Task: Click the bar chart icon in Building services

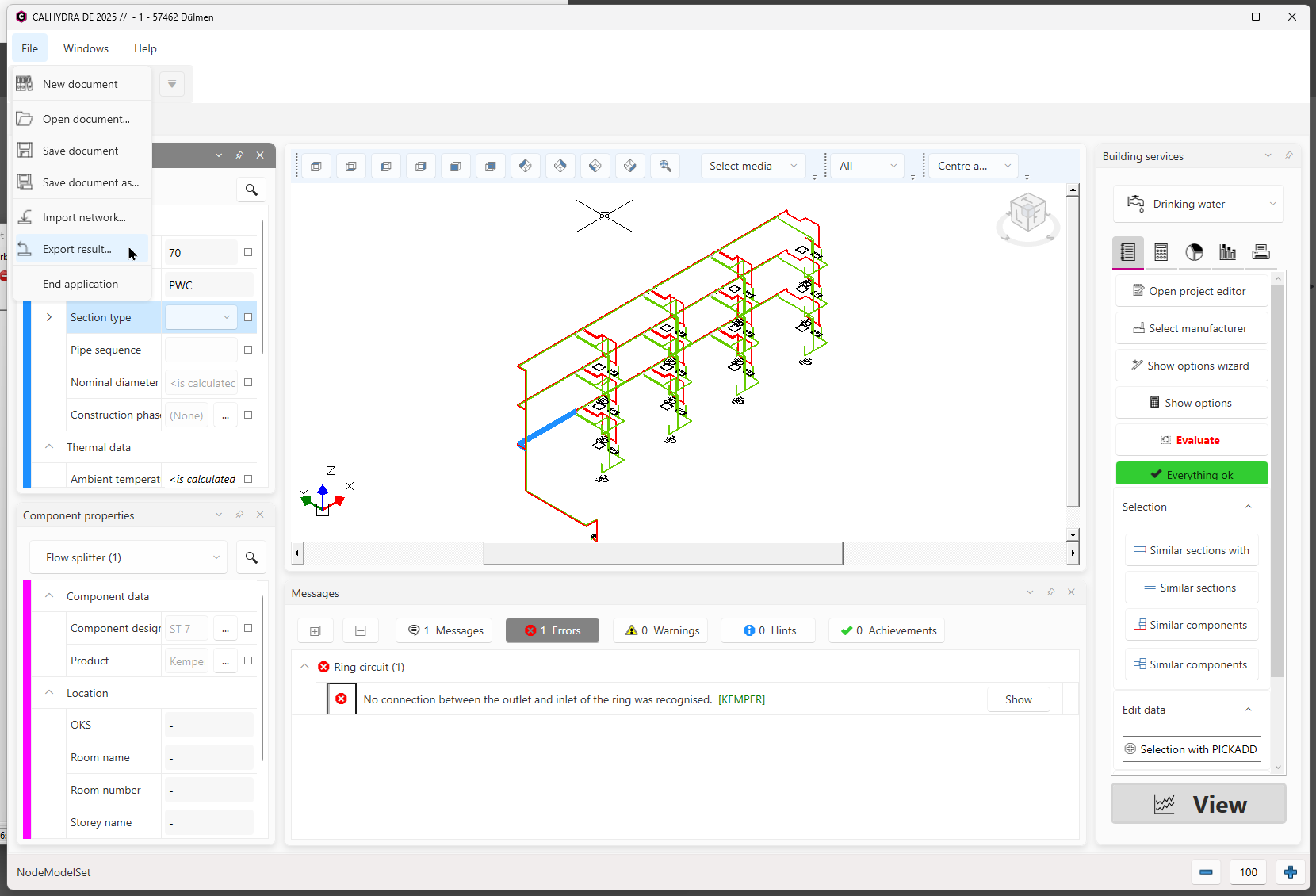Action: point(1227,252)
